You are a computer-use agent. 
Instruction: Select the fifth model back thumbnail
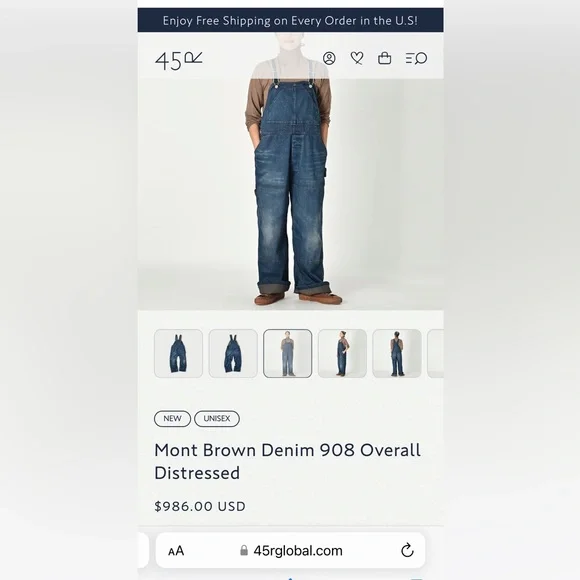[397, 353]
